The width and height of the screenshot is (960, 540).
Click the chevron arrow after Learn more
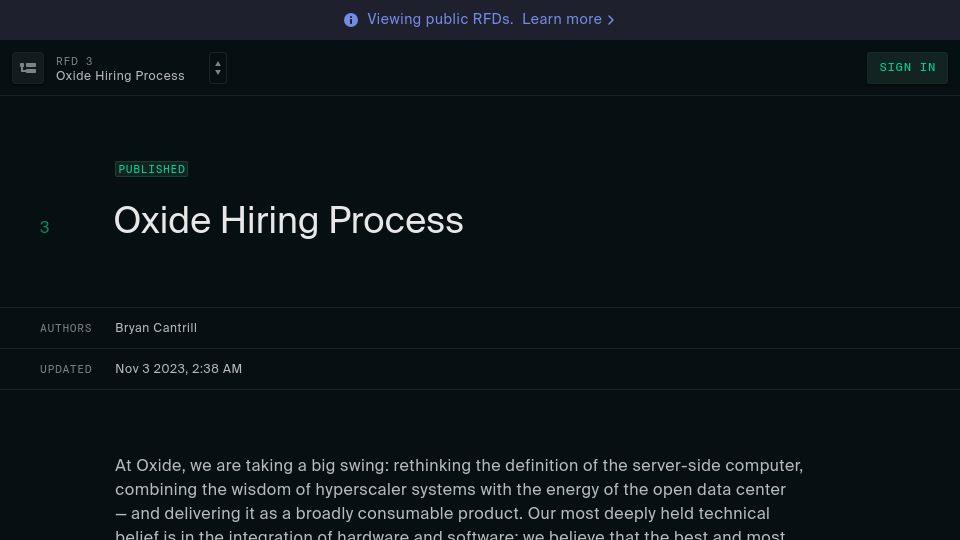point(610,20)
